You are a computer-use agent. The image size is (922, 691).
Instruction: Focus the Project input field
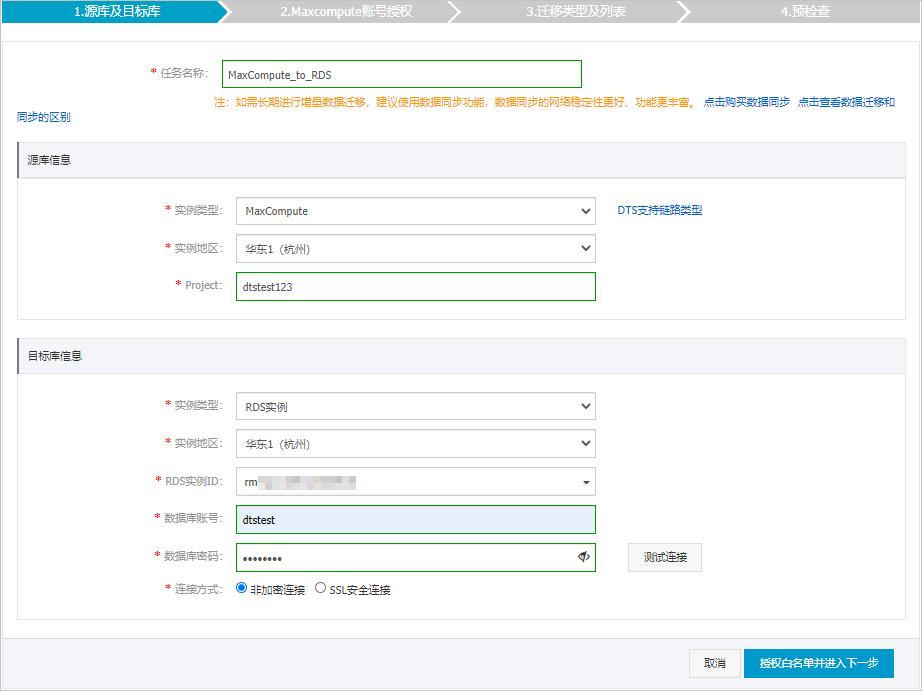click(x=416, y=286)
